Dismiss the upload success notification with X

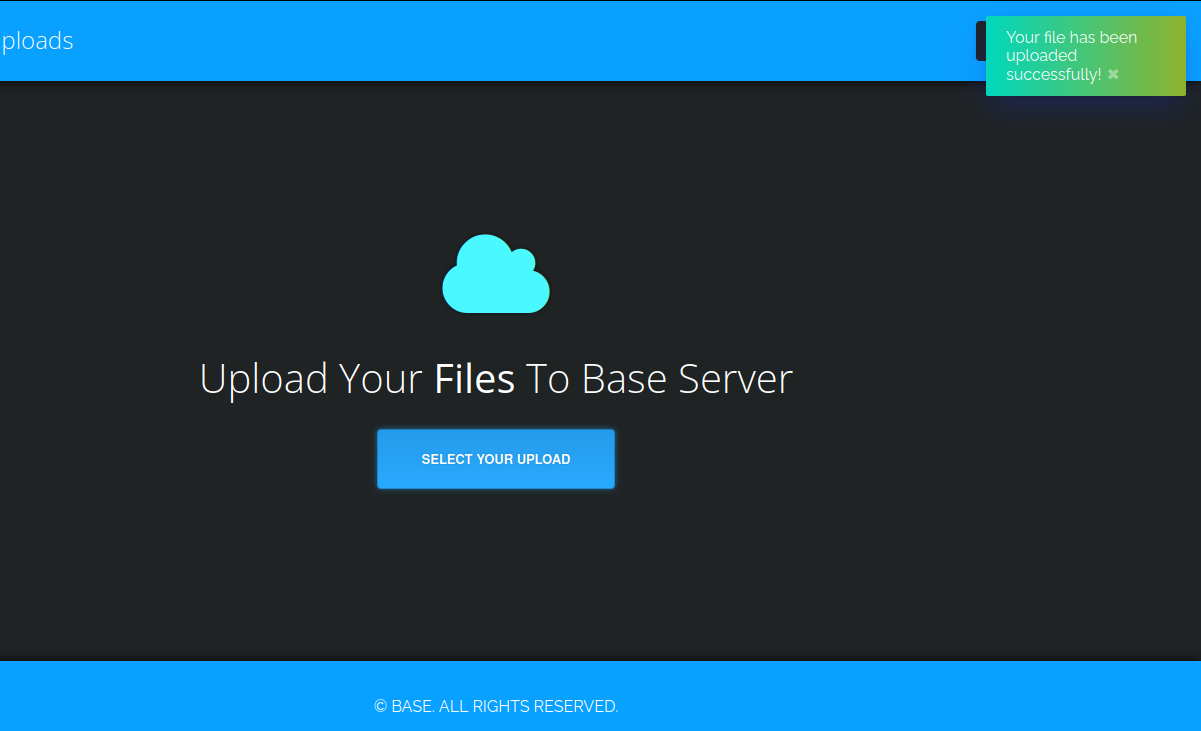pos(1113,75)
